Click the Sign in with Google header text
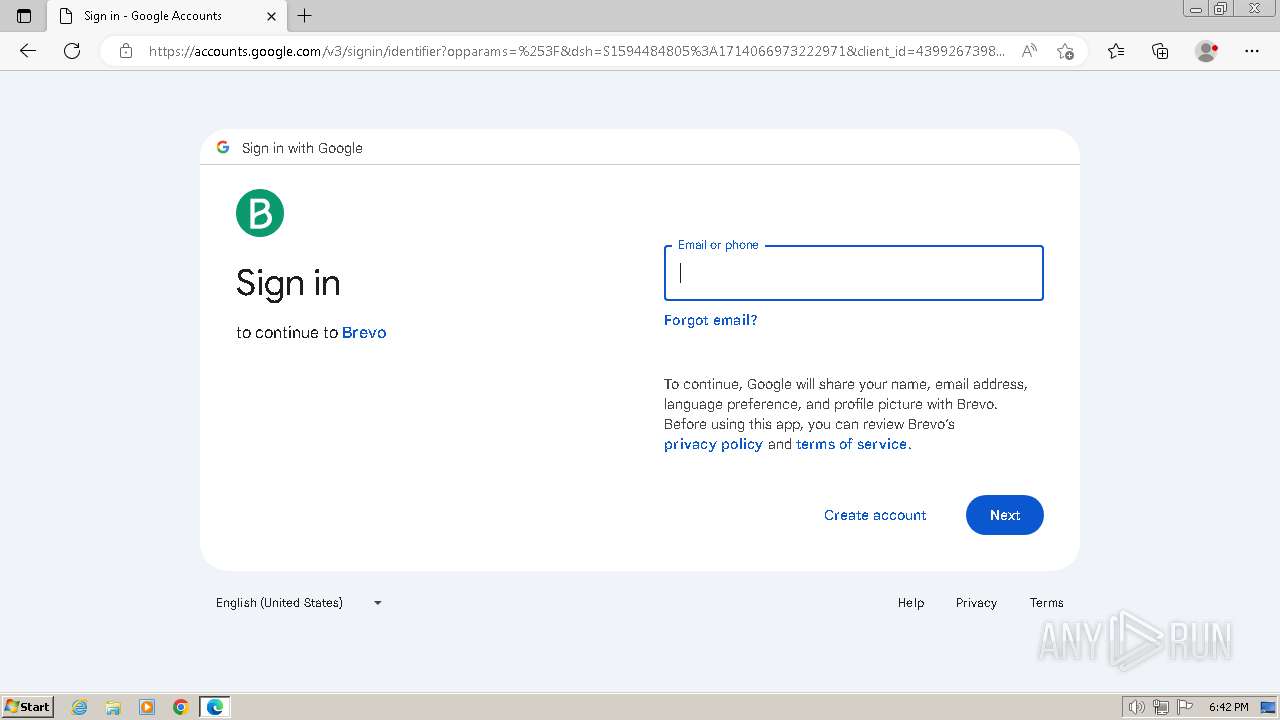Image resolution: width=1280 pixels, height=720 pixels. point(302,148)
